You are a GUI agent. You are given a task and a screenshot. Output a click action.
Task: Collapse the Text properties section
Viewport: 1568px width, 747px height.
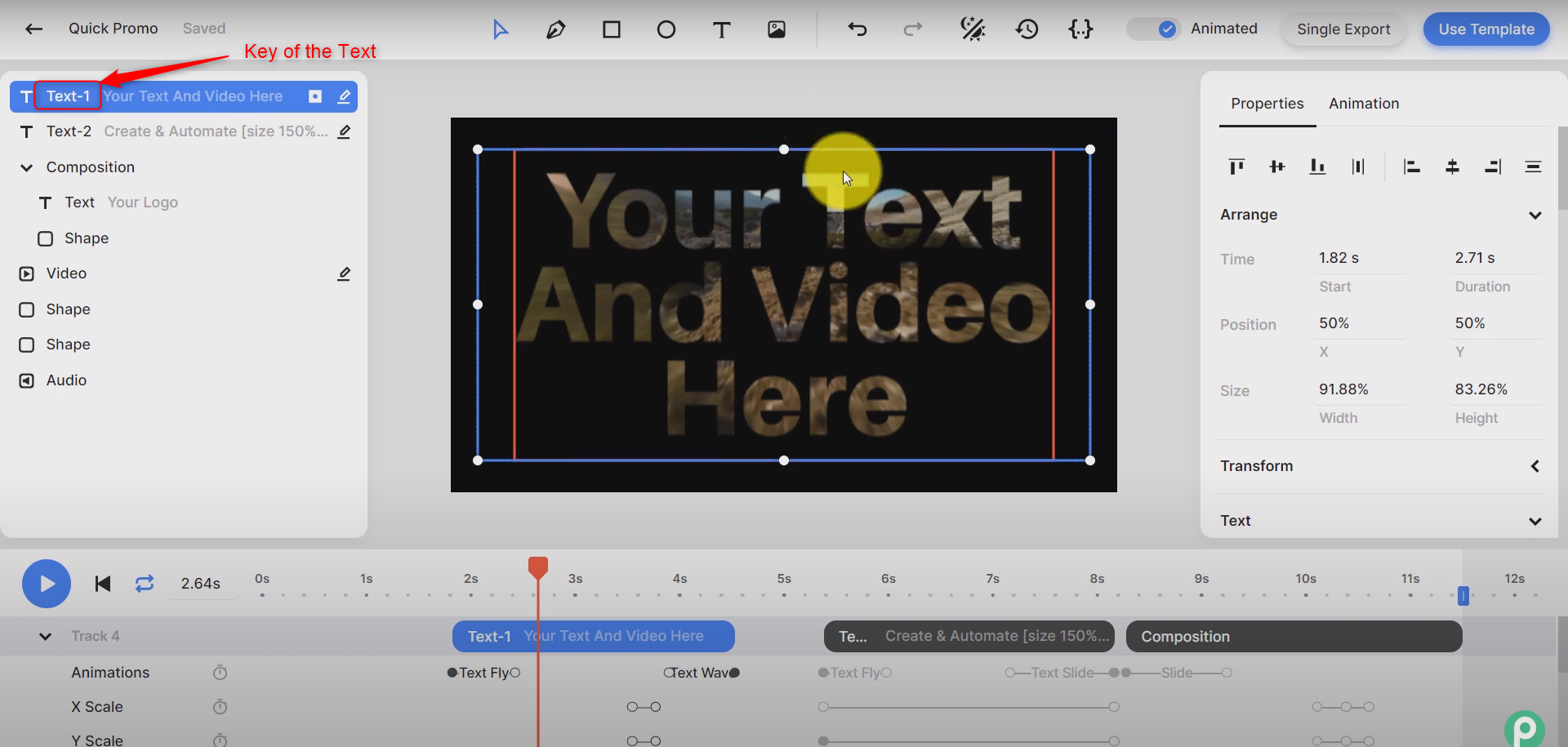(x=1535, y=521)
